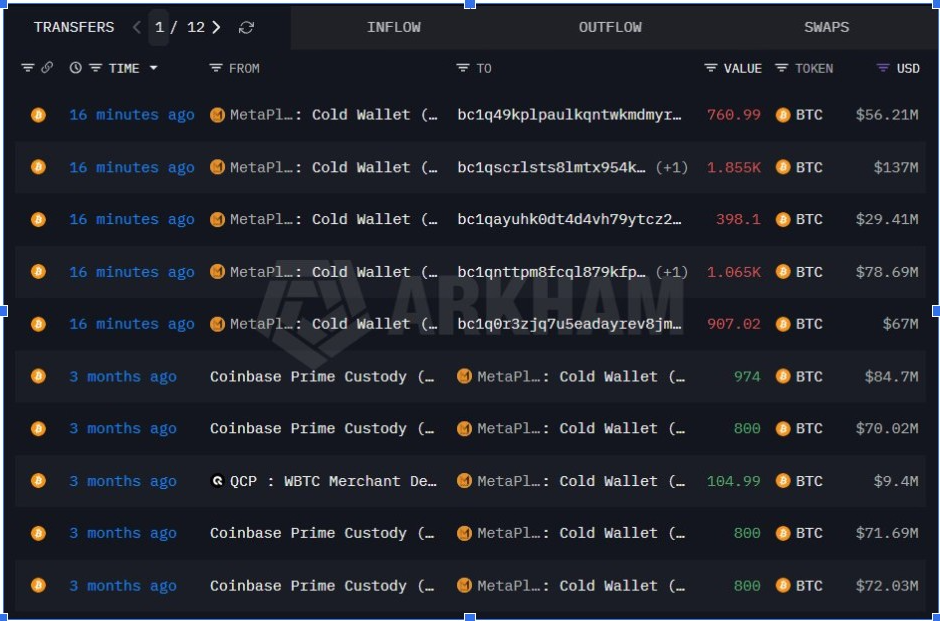
Task: Click Bitcoin chain icon in 760.99 row
Action: pyautogui.click(x=38, y=114)
